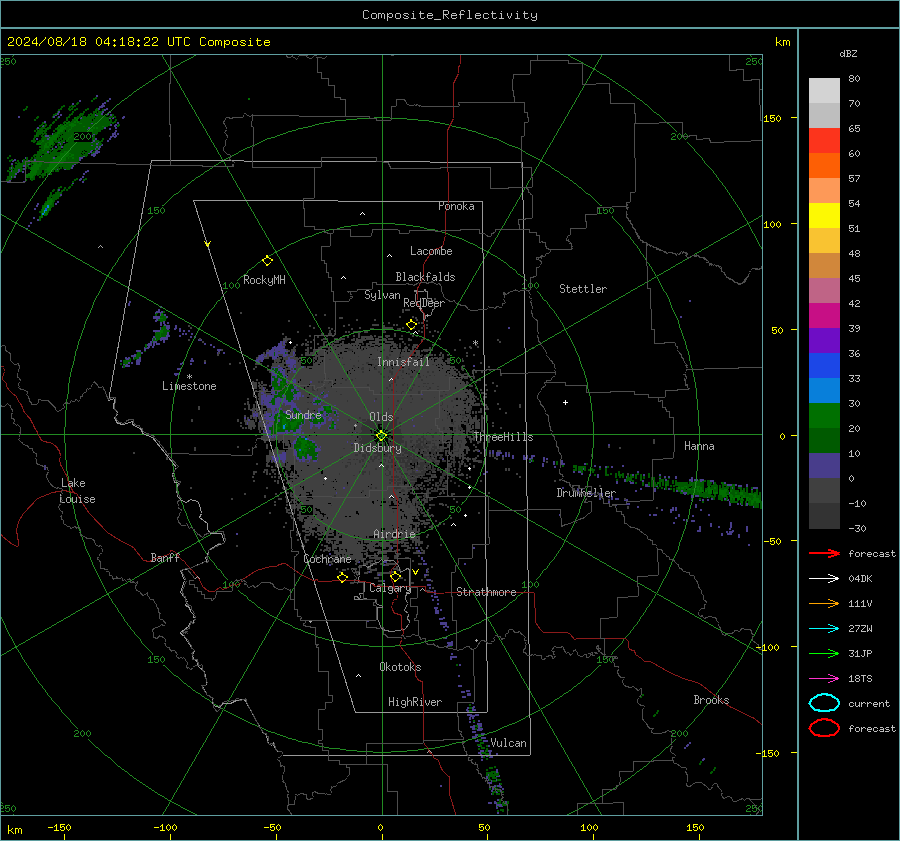
Task: Click the Brooks label
Action: pos(711,700)
